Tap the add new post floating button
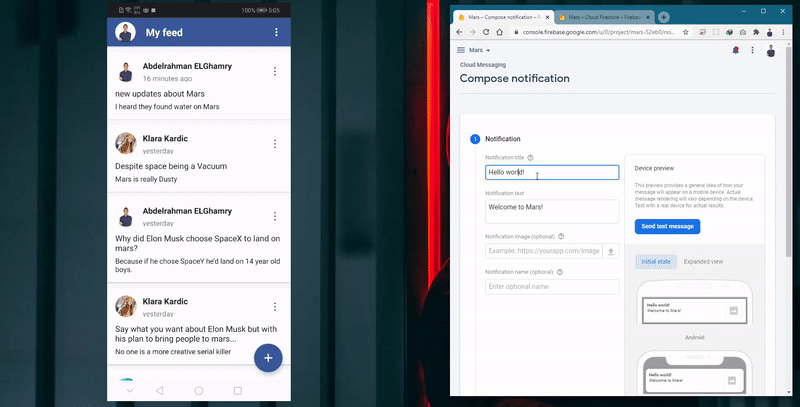Screen dimensions: 800x407 point(268,358)
